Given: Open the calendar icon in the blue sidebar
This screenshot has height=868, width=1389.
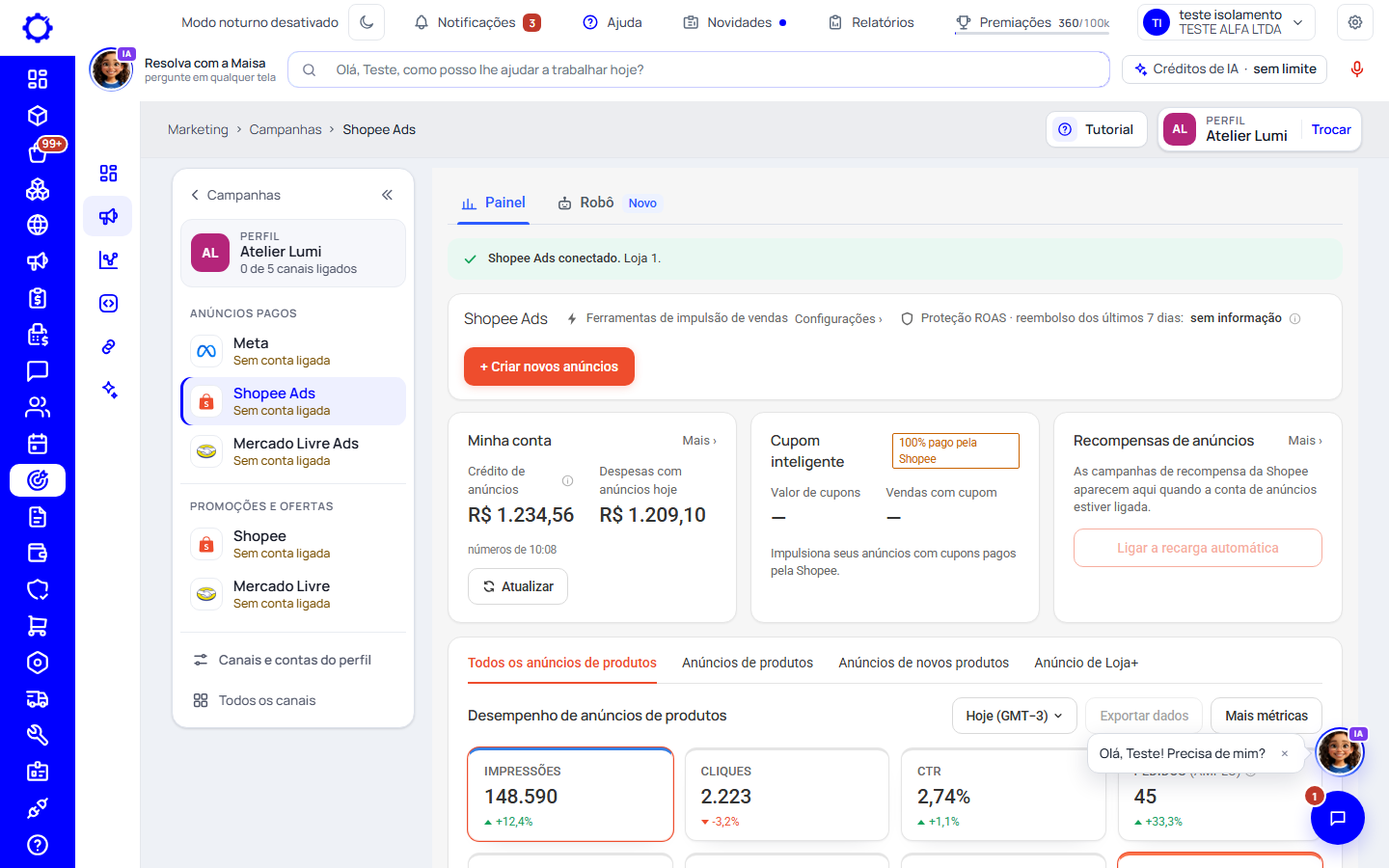Looking at the screenshot, I should [x=38, y=444].
